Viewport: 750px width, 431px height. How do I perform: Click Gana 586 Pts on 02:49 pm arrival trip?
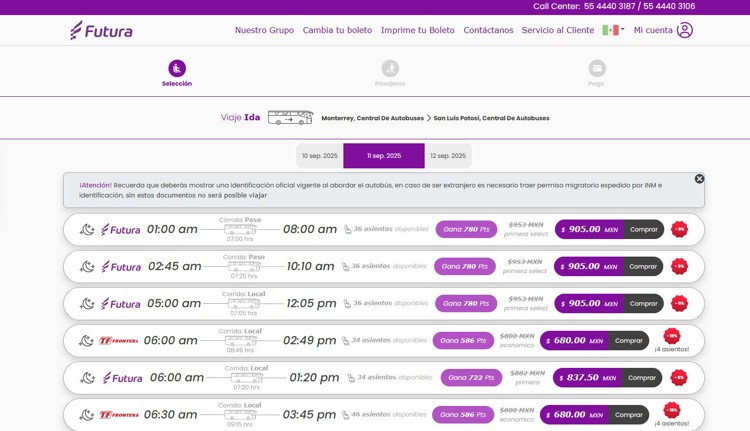point(463,341)
